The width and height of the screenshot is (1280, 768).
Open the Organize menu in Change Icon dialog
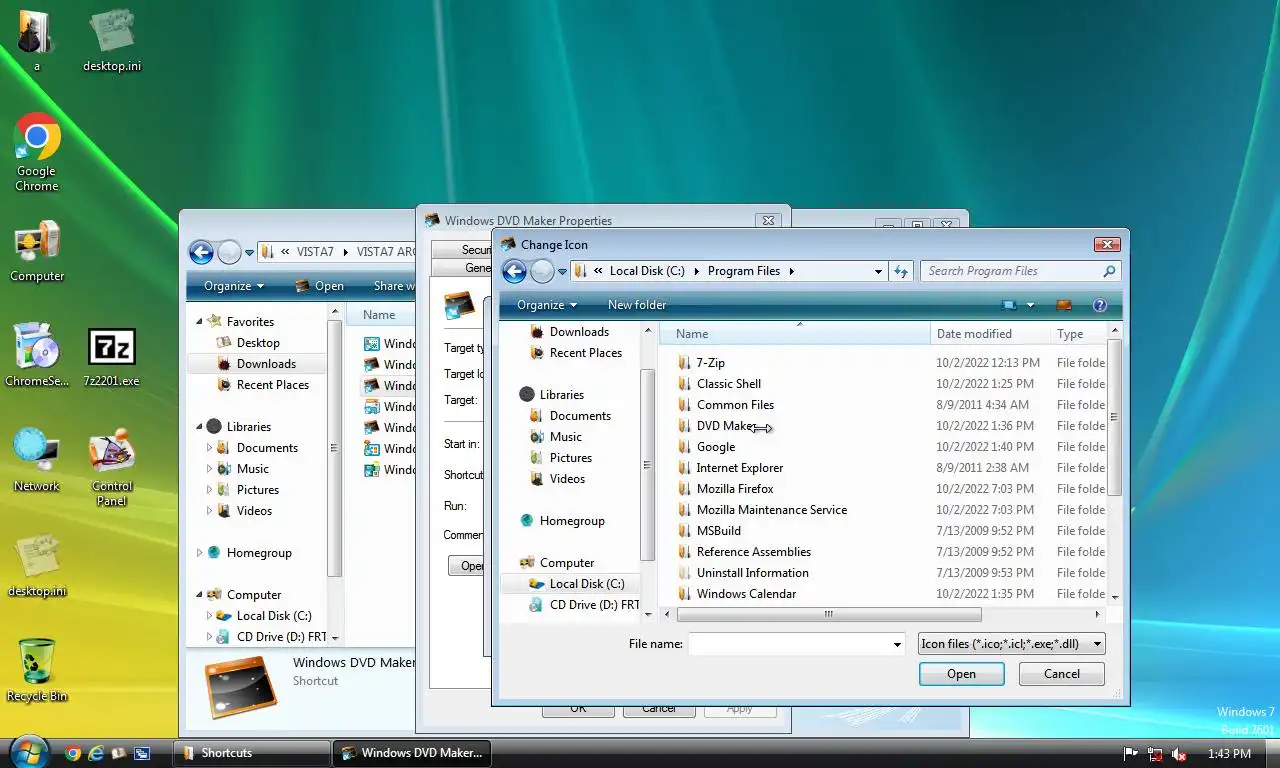pos(547,305)
